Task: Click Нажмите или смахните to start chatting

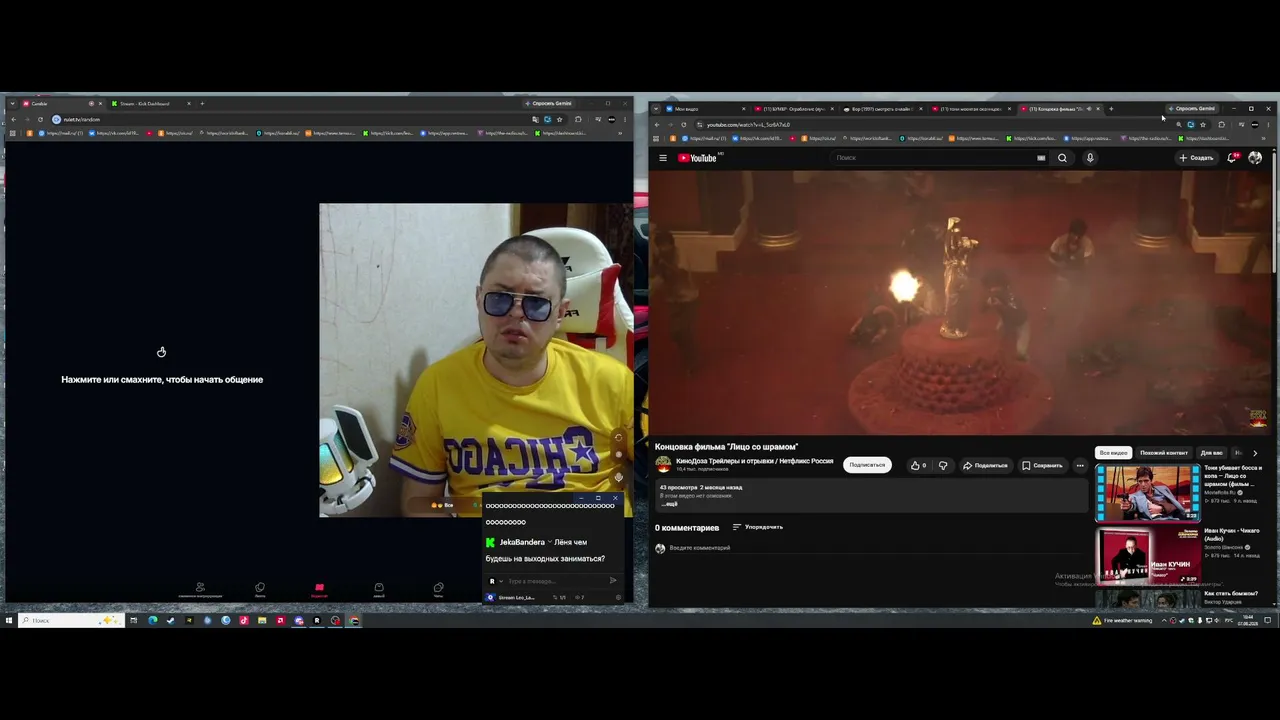Action: [x=162, y=380]
